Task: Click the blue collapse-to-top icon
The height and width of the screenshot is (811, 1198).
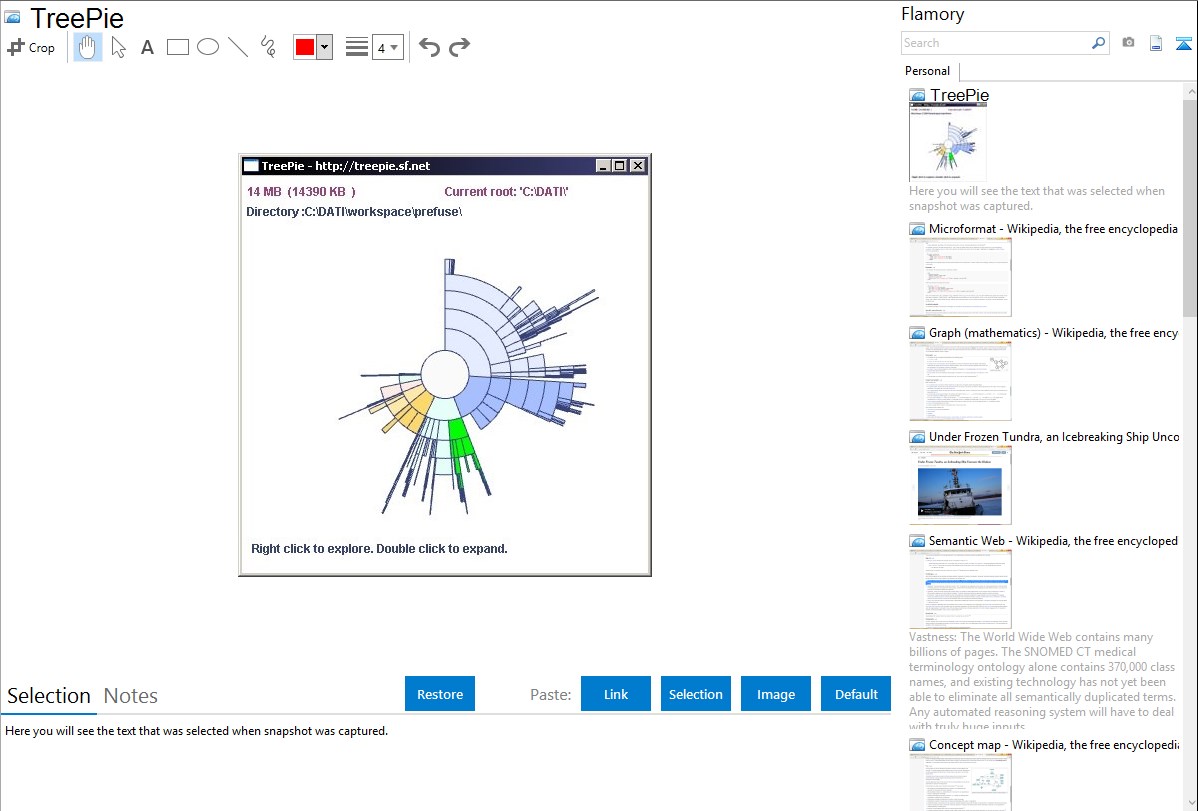Action: [x=1183, y=43]
